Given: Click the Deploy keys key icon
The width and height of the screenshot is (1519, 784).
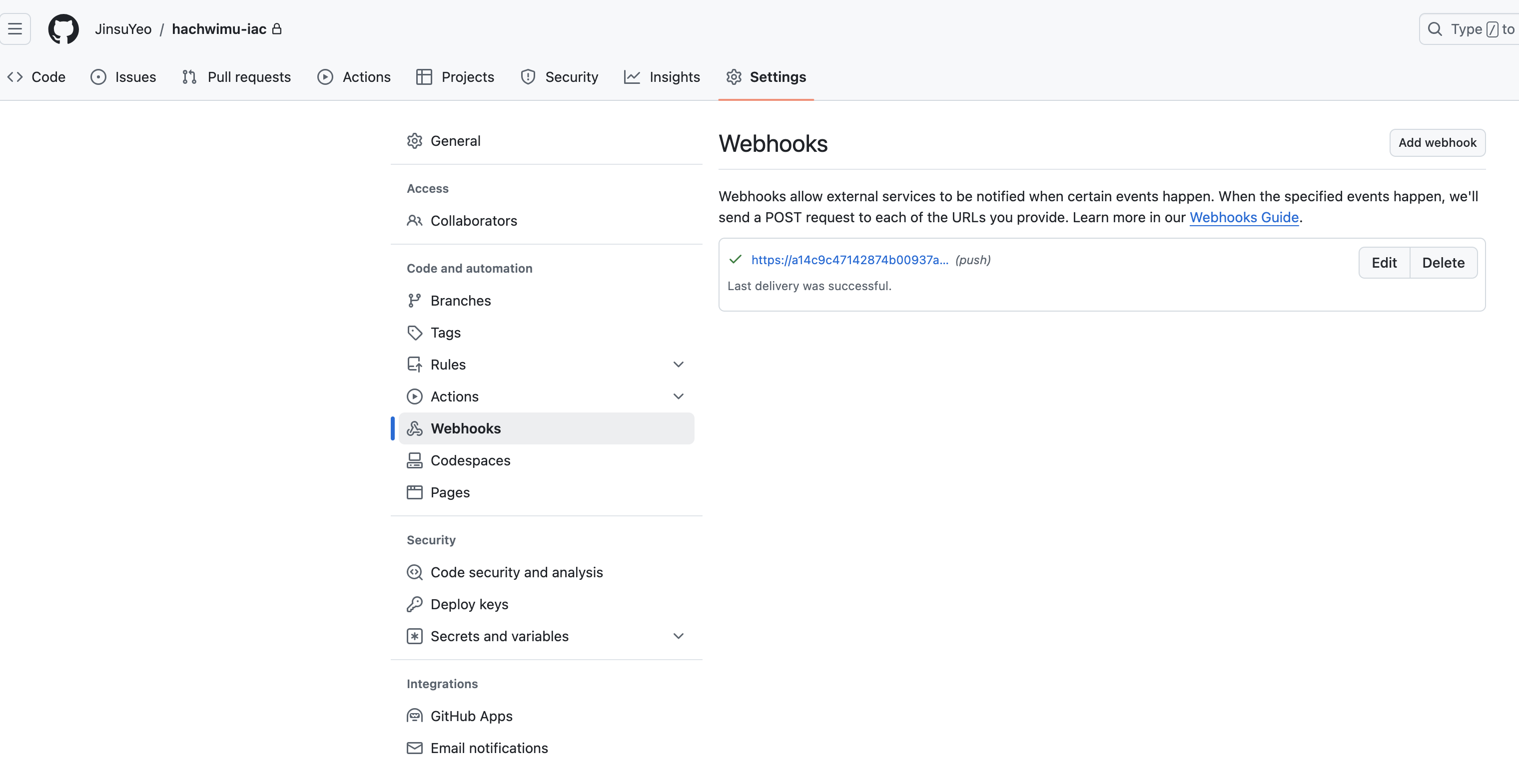Looking at the screenshot, I should tap(415, 604).
